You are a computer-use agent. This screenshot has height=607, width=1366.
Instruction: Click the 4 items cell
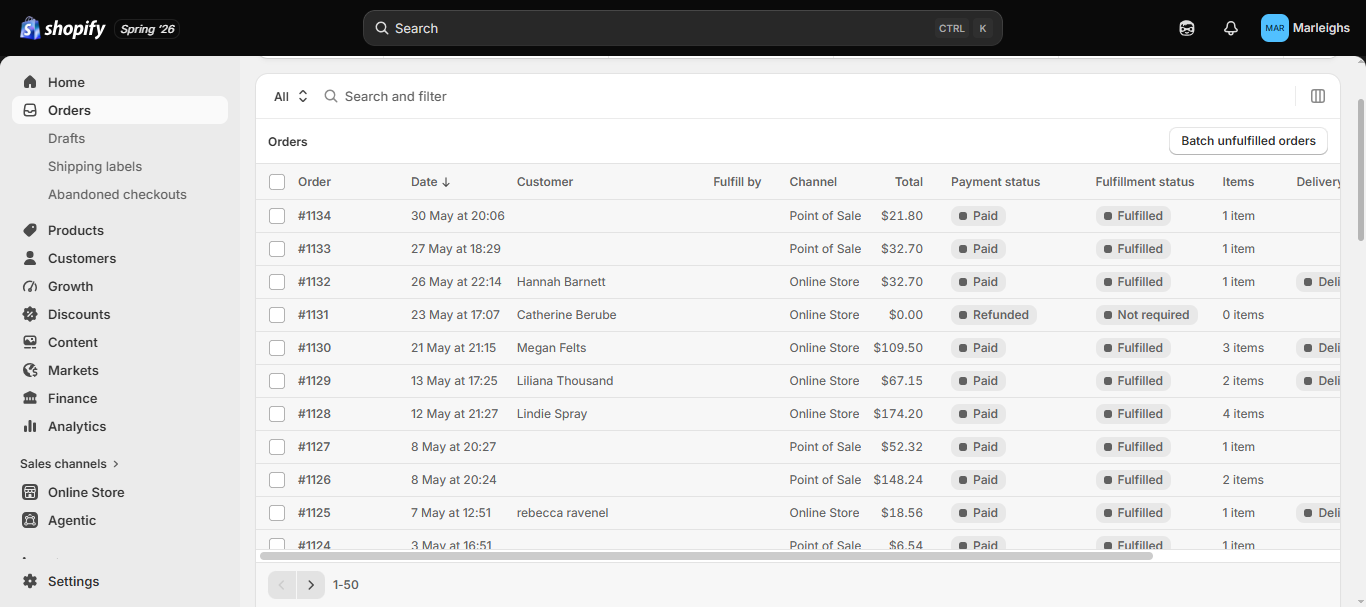click(1243, 414)
